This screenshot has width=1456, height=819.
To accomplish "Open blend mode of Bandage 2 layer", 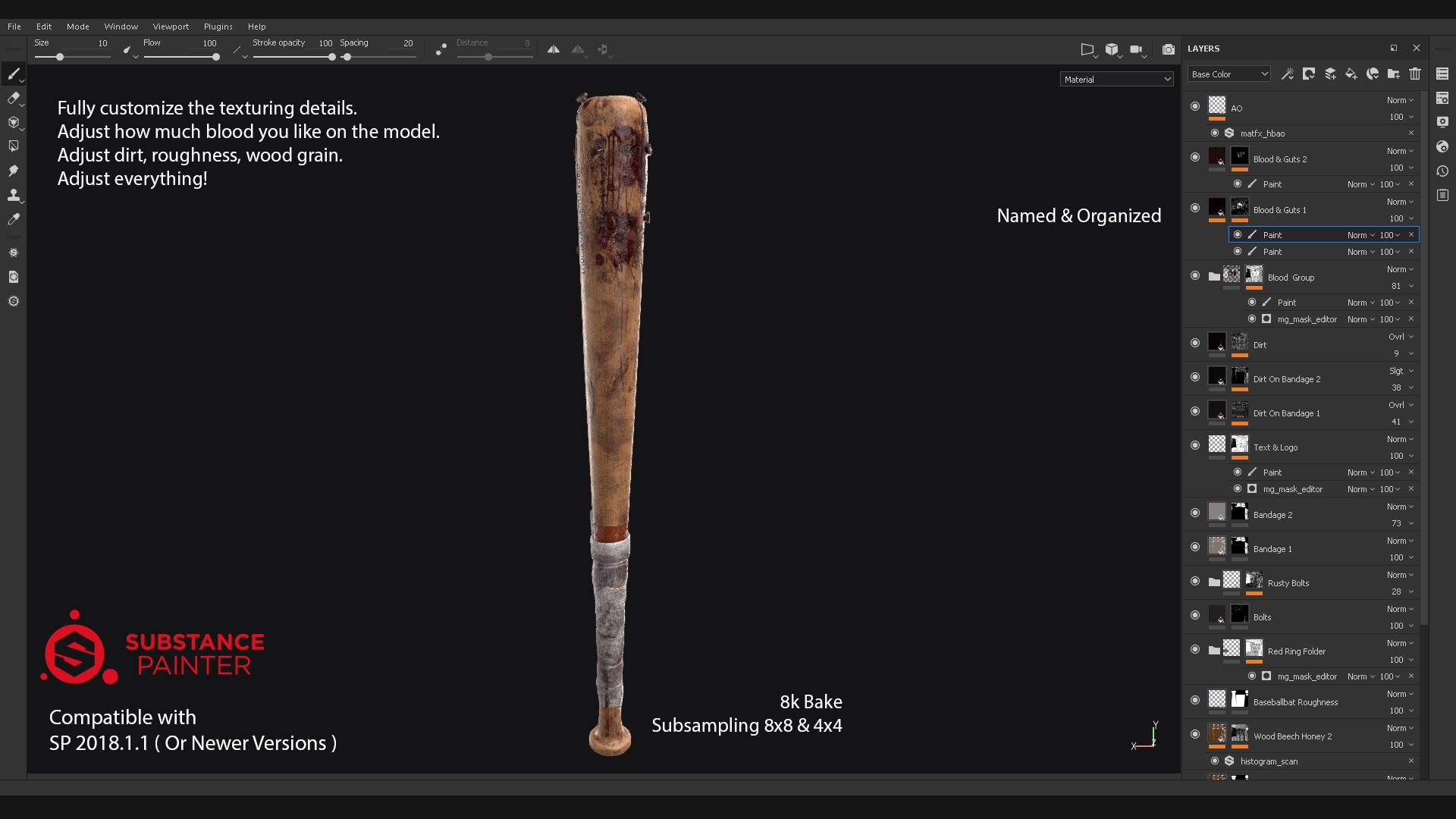I will (1401, 507).
